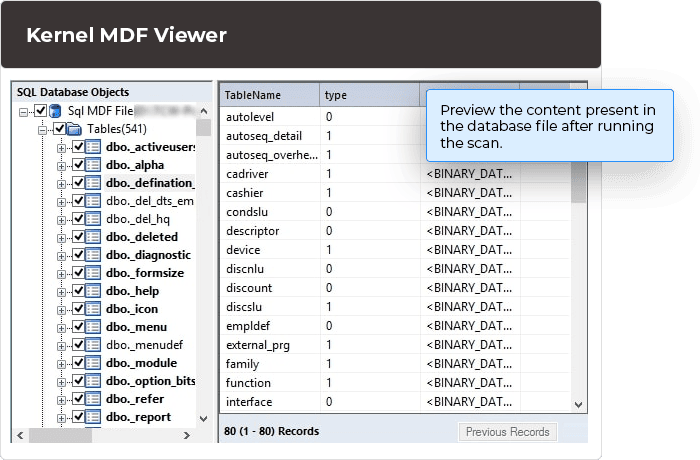The width and height of the screenshot is (700, 460).
Task: Select the descriptor cell
Action: 270,231
